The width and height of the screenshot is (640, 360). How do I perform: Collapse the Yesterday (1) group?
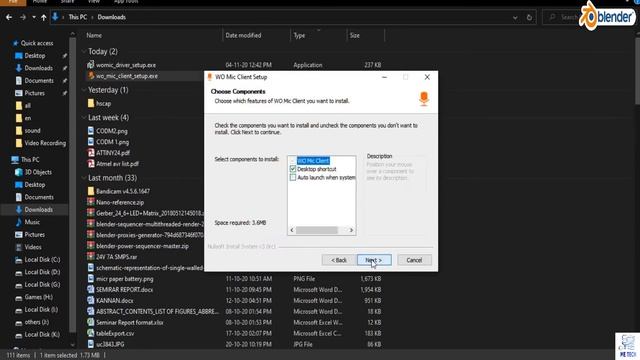pyautogui.click(x=84, y=90)
